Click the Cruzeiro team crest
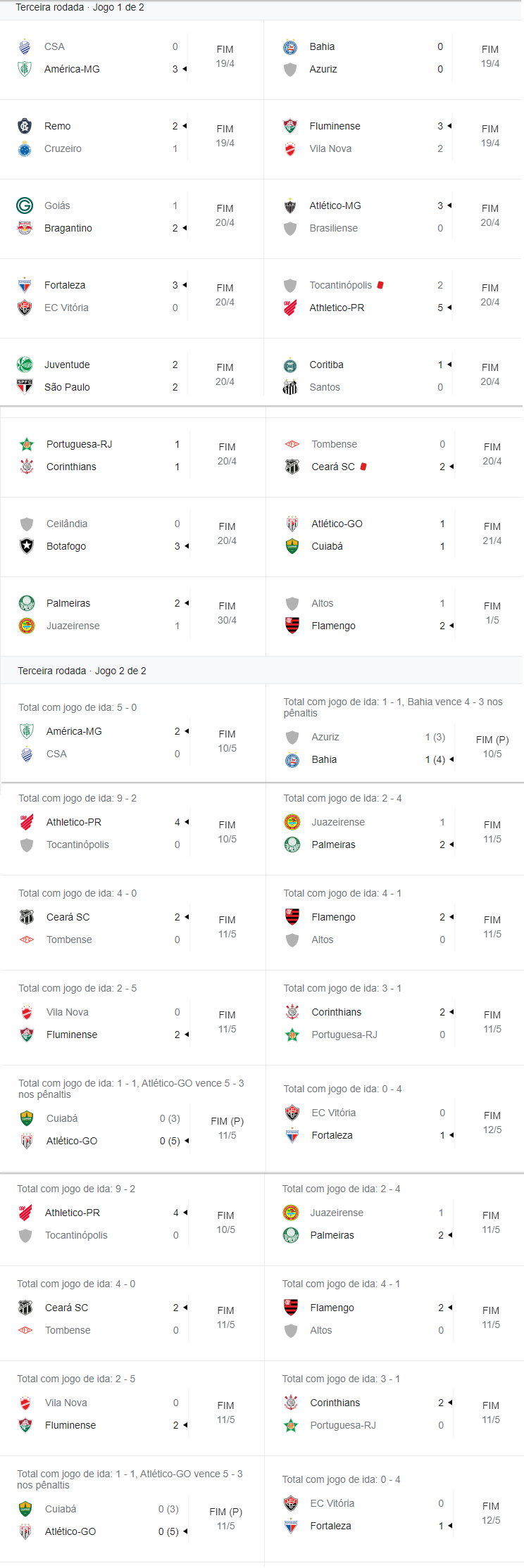The image size is (524, 1568). tap(25, 148)
